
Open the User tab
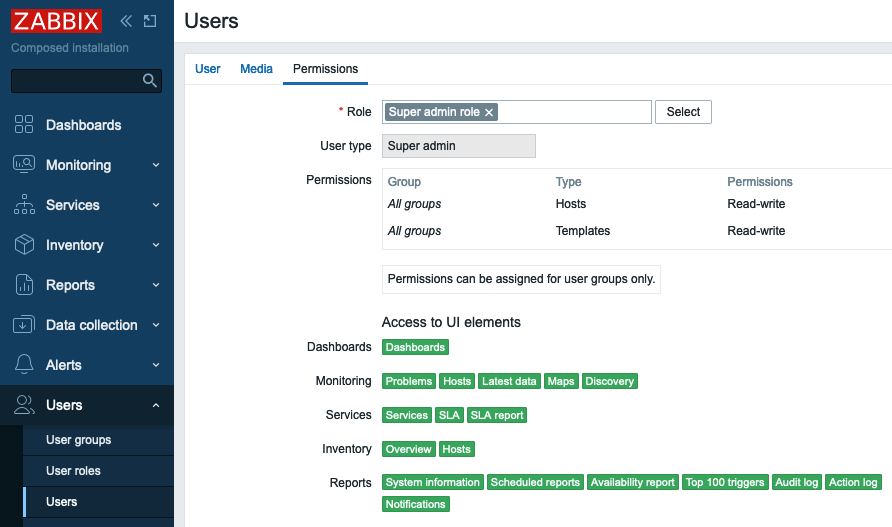pyautogui.click(x=207, y=69)
